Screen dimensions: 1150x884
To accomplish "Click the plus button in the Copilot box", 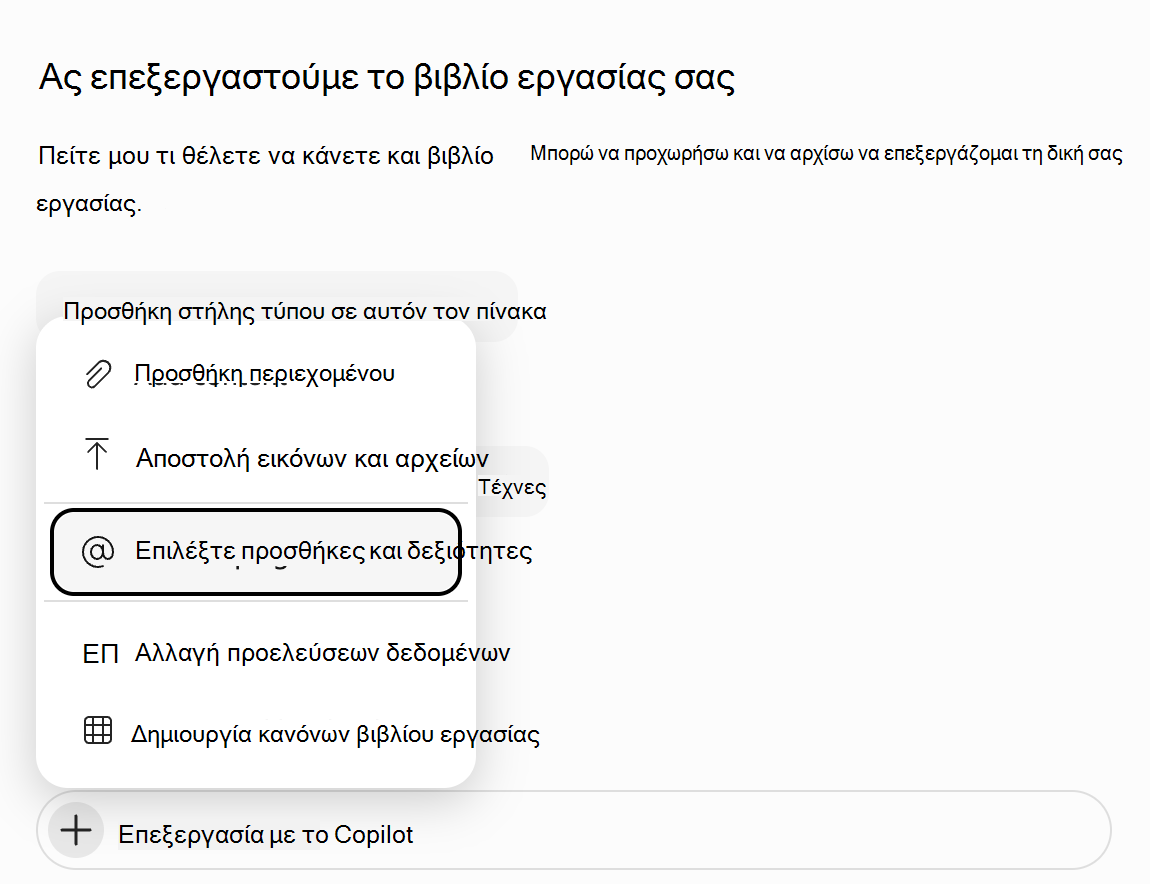I will pos(76,831).
